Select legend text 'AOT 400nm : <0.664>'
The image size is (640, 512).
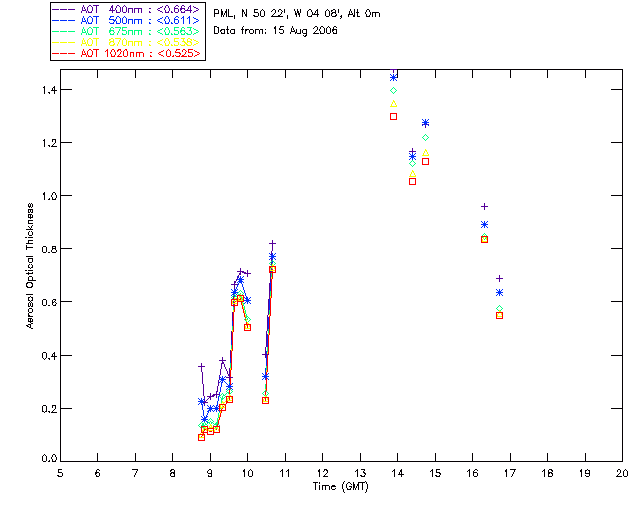point(140,9)
